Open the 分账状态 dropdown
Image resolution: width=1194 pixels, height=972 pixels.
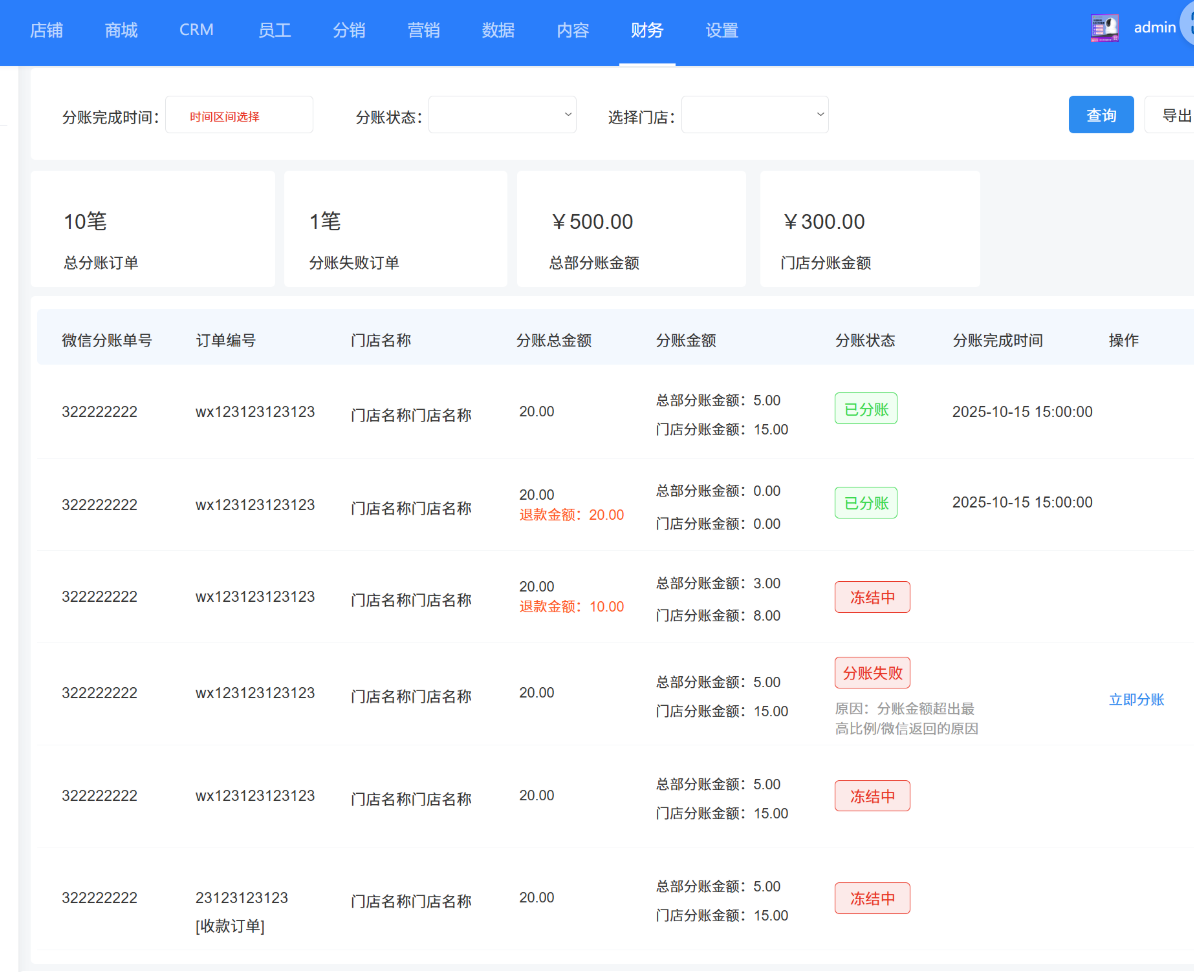pos(502,115)
